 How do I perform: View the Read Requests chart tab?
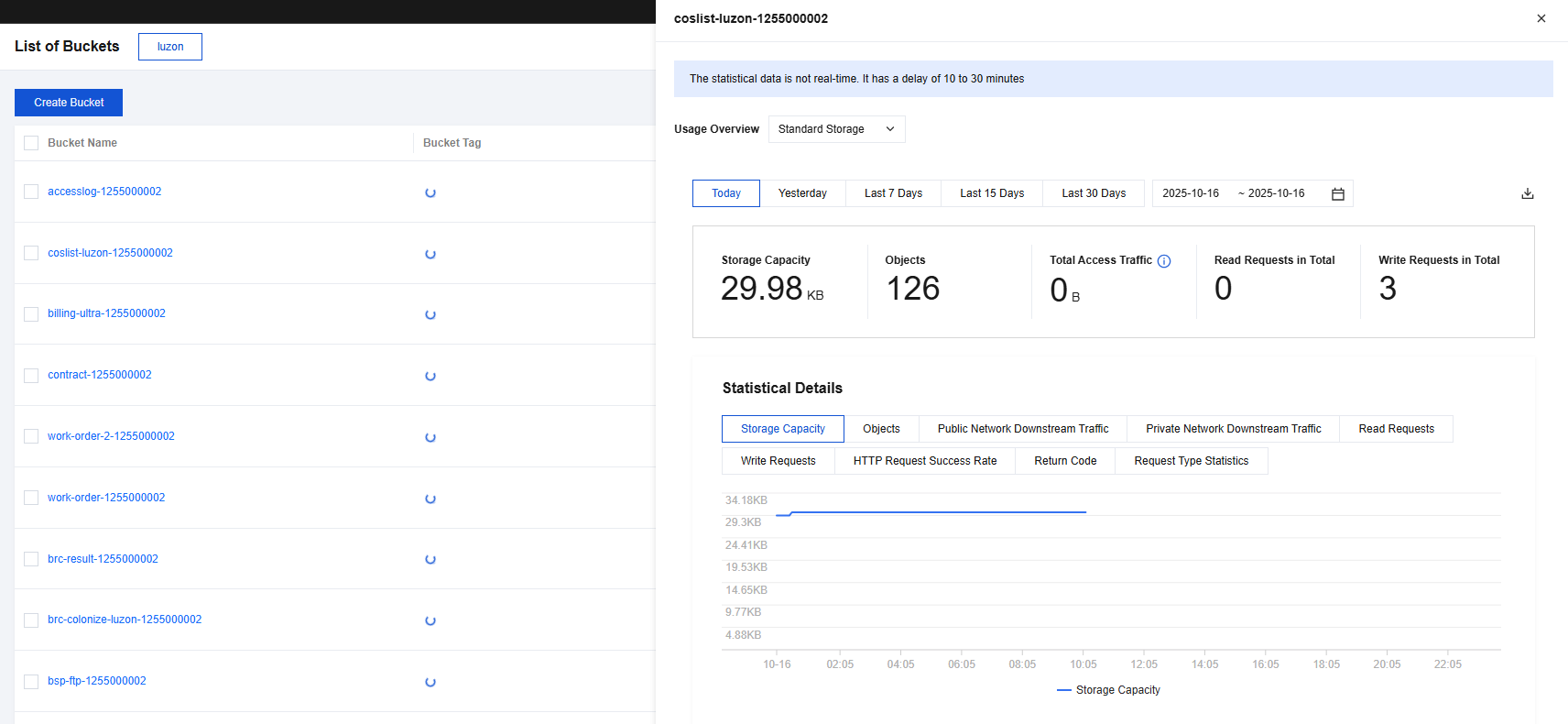(x=1396, y=429)
